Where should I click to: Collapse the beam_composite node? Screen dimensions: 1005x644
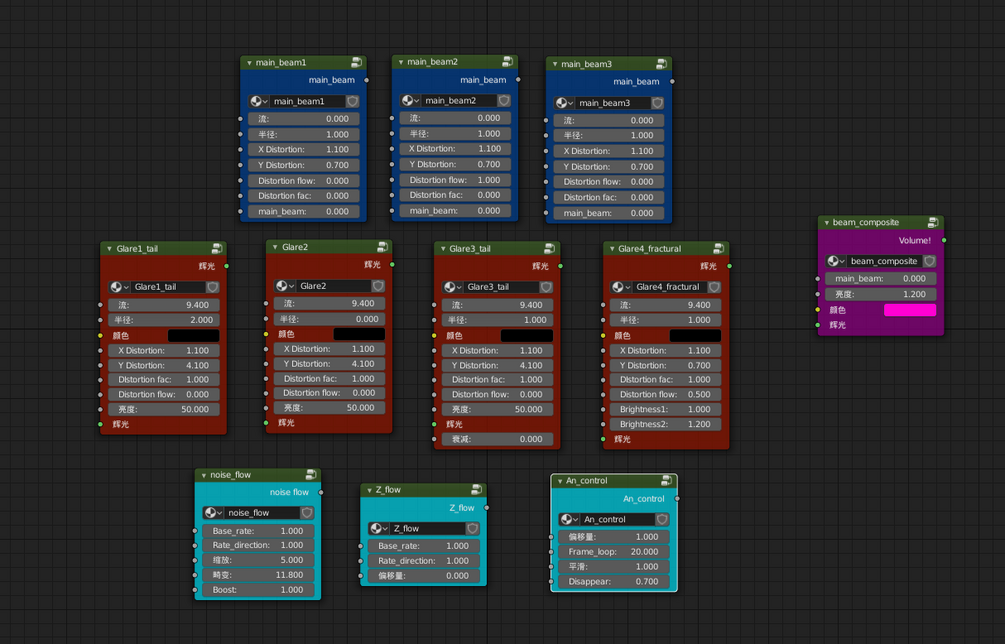pos(827,223)
